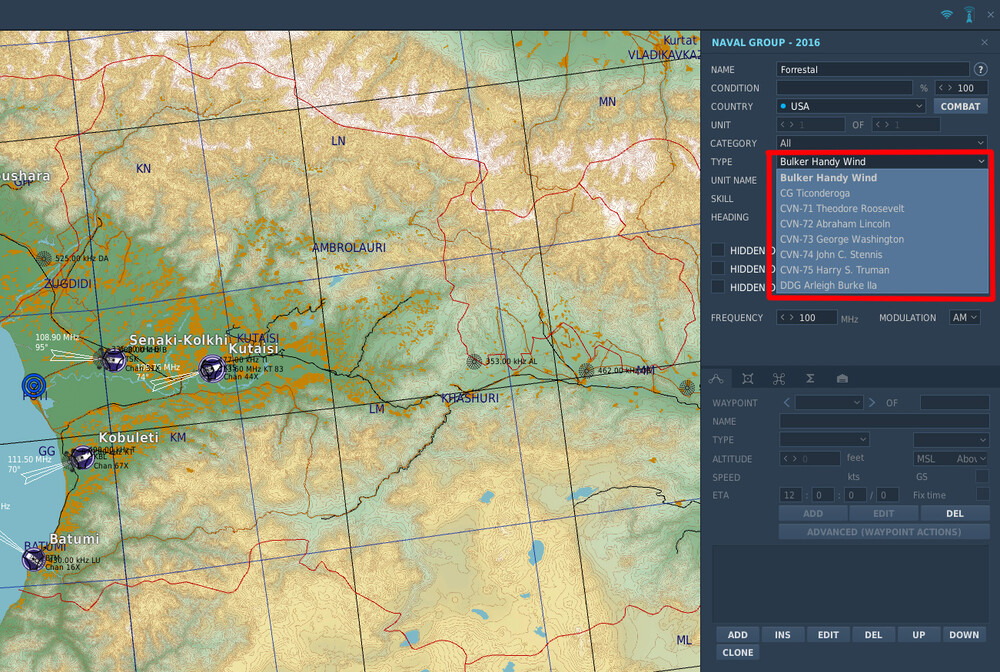This screenshot has width=1000, height=672.
Task: Open the Country dropdown showing USA
Action: [x=852, y=106]
